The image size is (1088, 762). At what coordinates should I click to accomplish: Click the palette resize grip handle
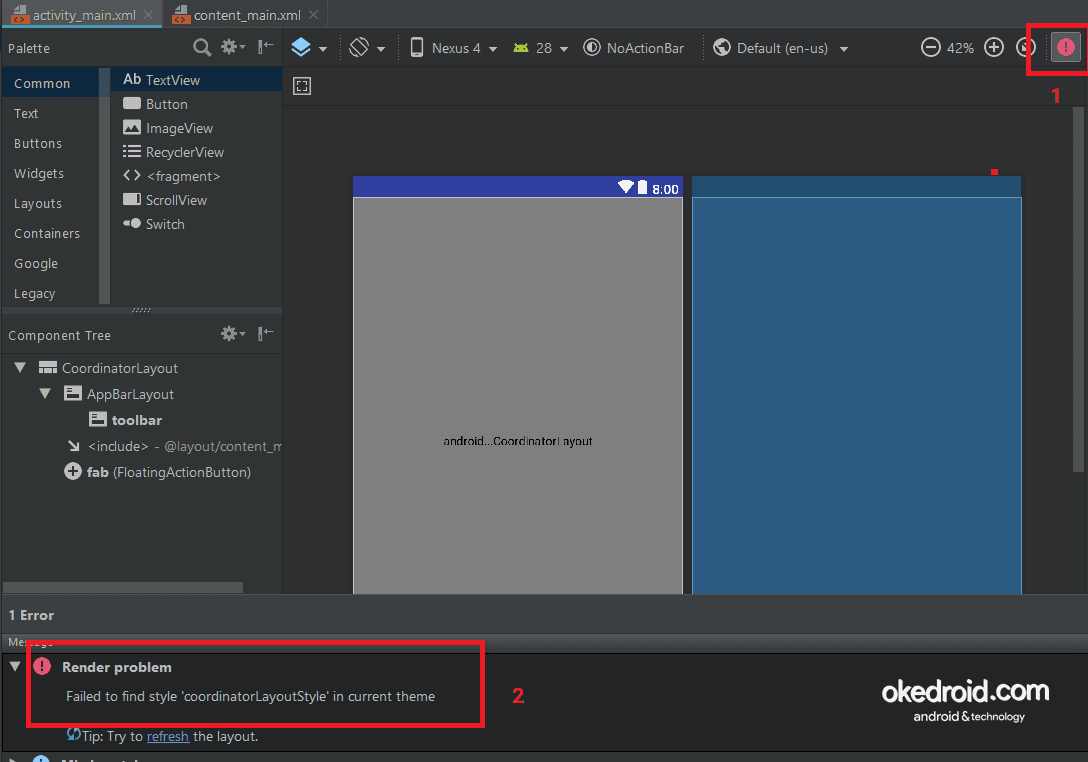click(141, 310)
